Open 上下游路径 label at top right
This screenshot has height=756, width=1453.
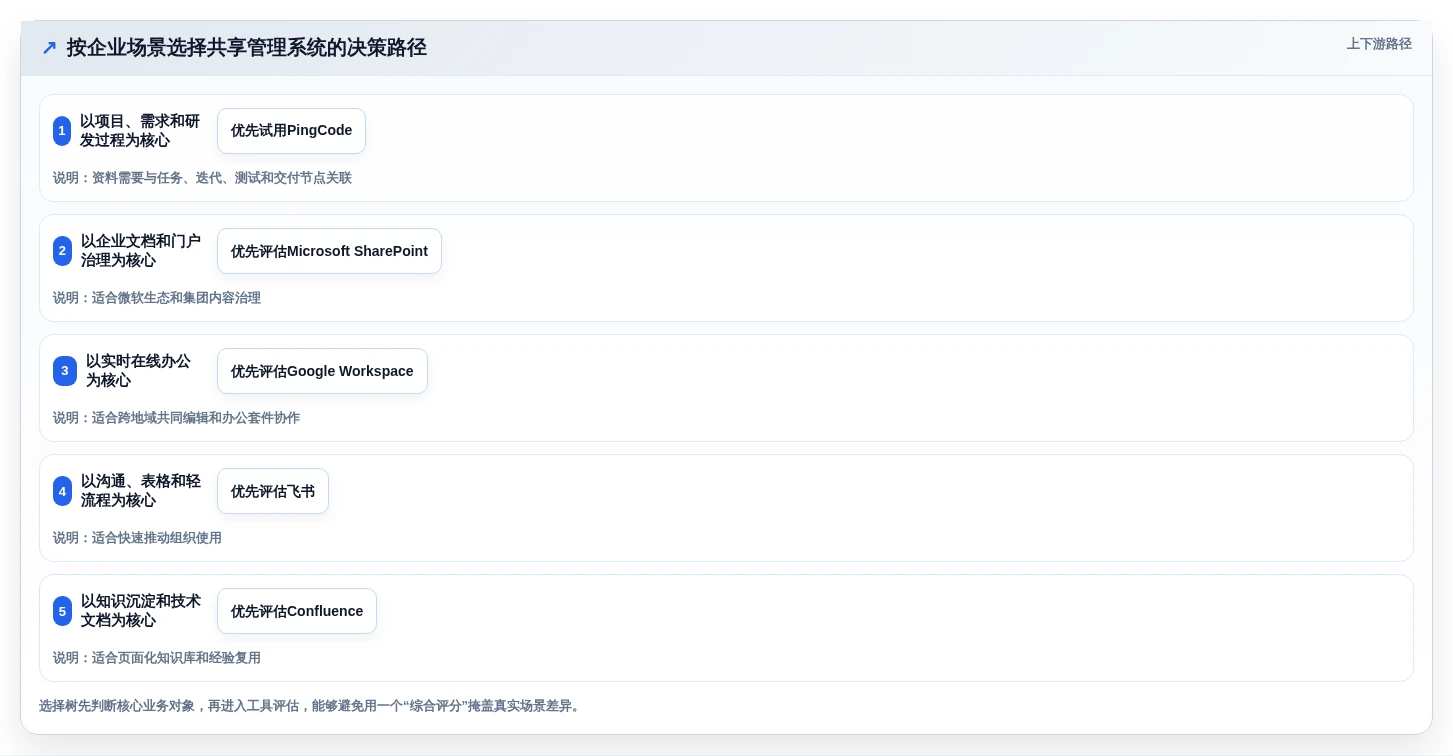(1379, 44)
